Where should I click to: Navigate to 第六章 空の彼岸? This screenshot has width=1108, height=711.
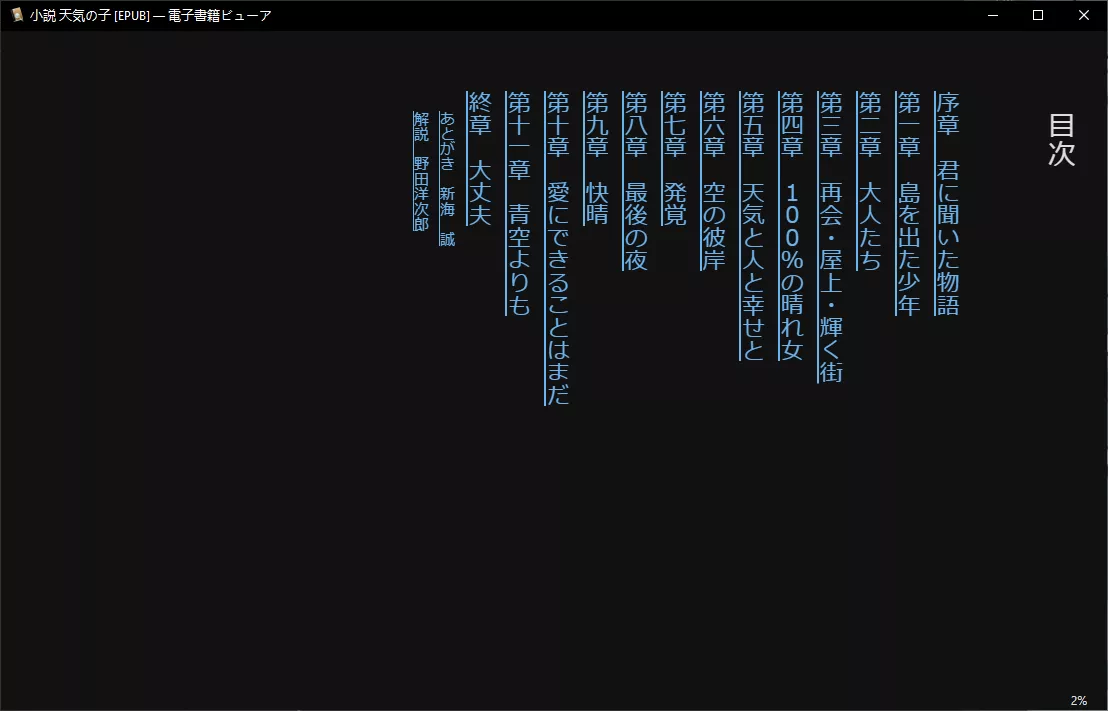pos(713,181)
